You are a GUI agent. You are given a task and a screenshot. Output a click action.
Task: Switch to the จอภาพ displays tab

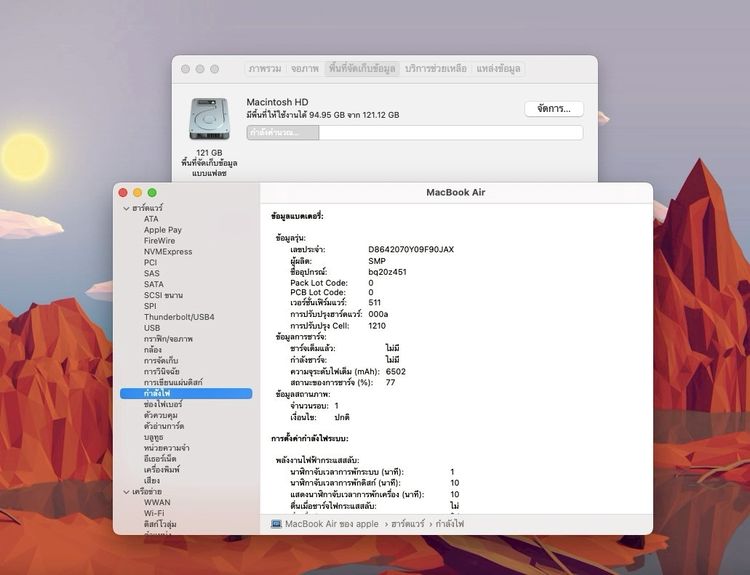pyautogui.click(x=305, y=68)
